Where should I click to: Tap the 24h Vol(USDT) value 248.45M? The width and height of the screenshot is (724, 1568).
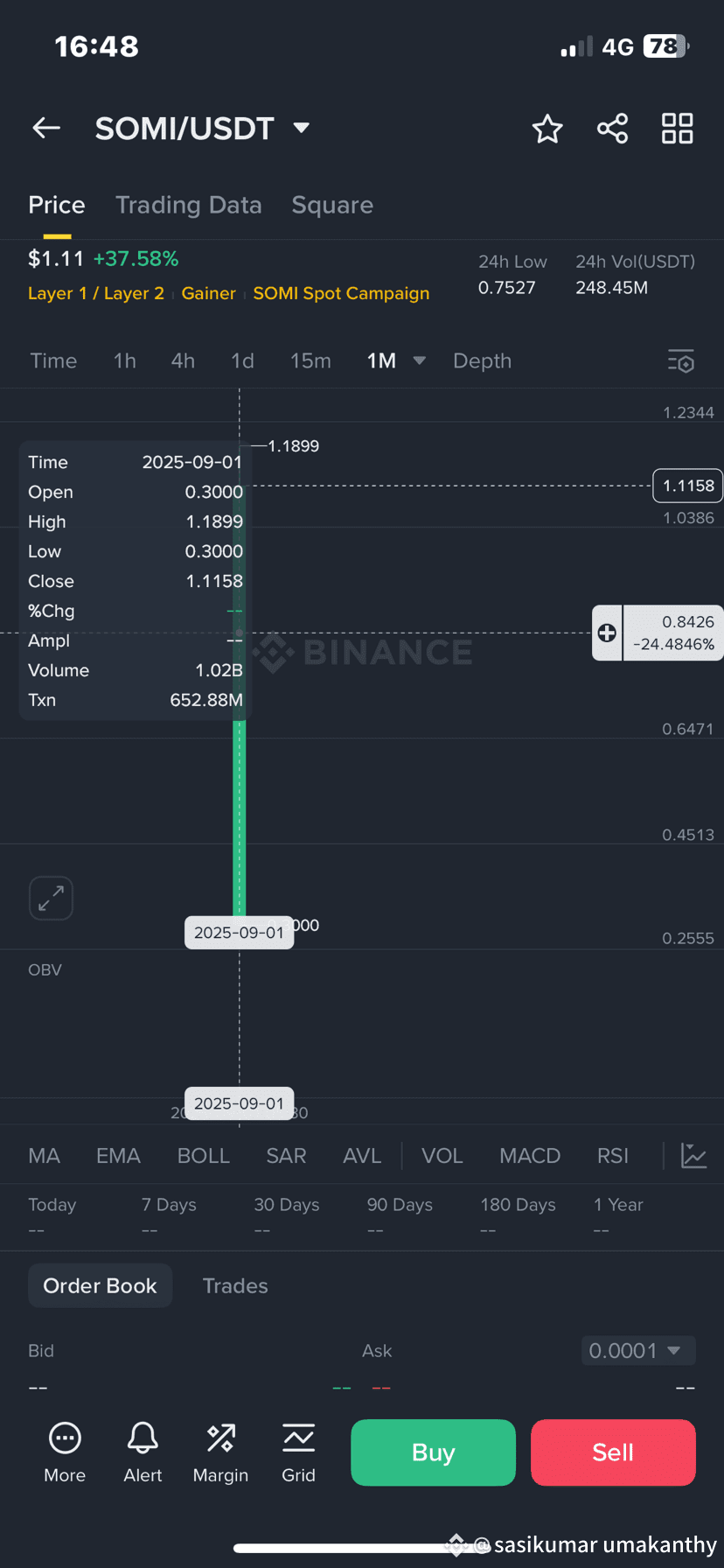pyautogui.click(x=611, y=288)
